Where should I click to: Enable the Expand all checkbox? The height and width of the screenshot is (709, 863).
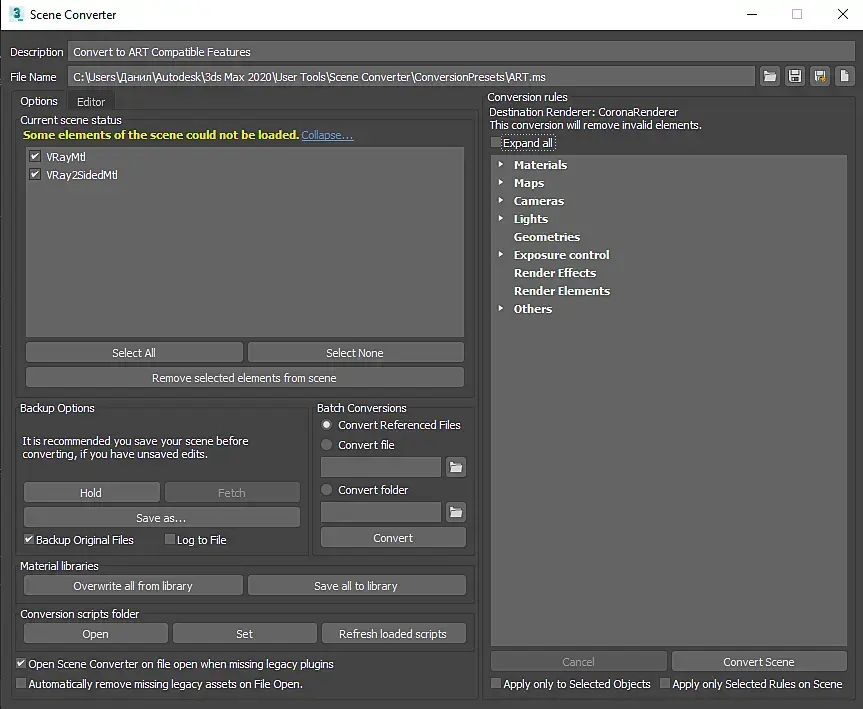497,143
